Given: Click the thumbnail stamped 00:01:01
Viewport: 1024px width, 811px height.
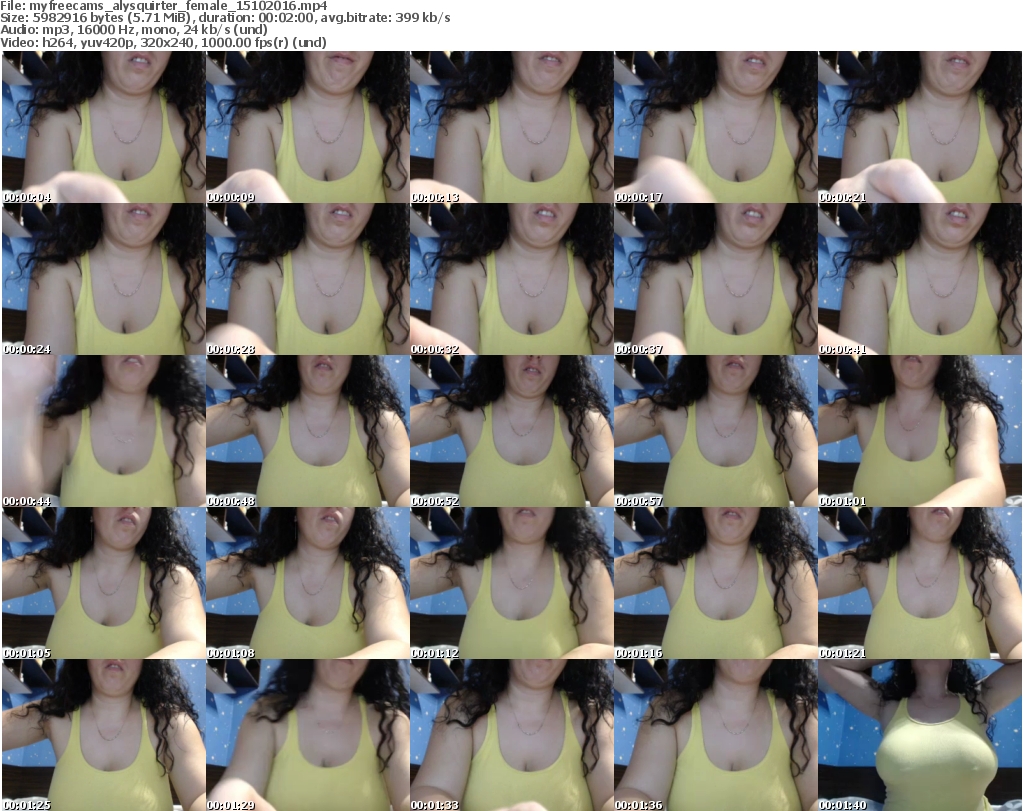Looking at the screenshot, I should (920, 431).
